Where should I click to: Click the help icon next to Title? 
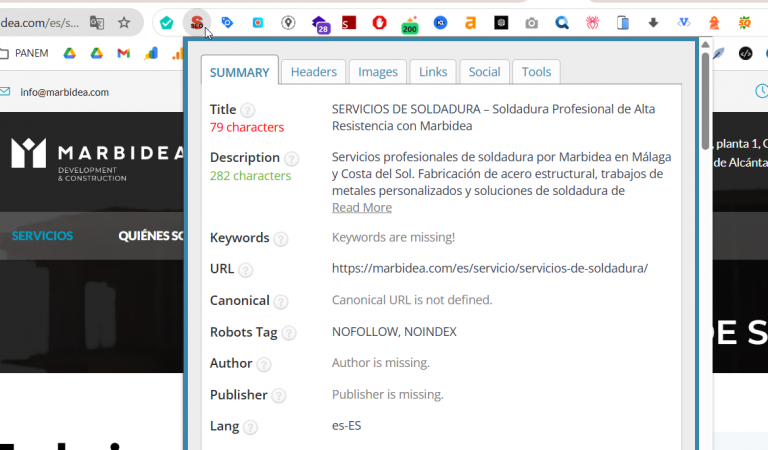click(248, 110)
